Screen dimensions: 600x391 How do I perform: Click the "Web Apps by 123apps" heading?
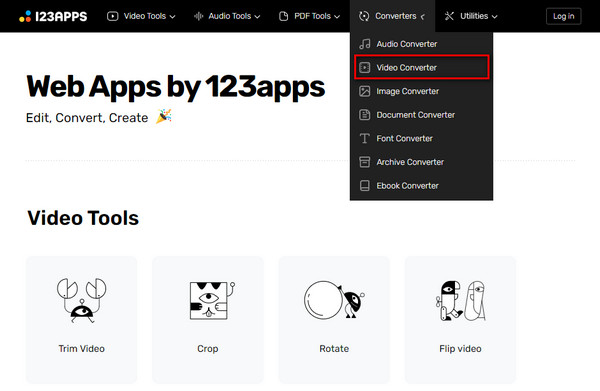(x=176, y=87)
